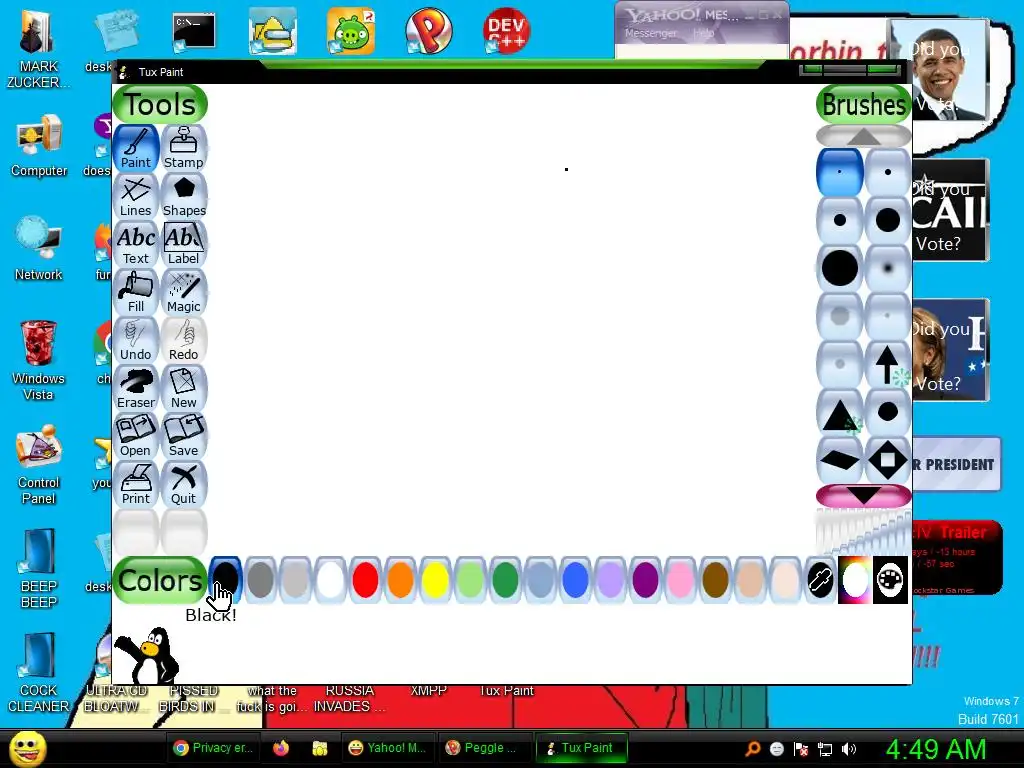Open the volume tray icon
Screen dimensions: 1024x768
coord(849,749)
